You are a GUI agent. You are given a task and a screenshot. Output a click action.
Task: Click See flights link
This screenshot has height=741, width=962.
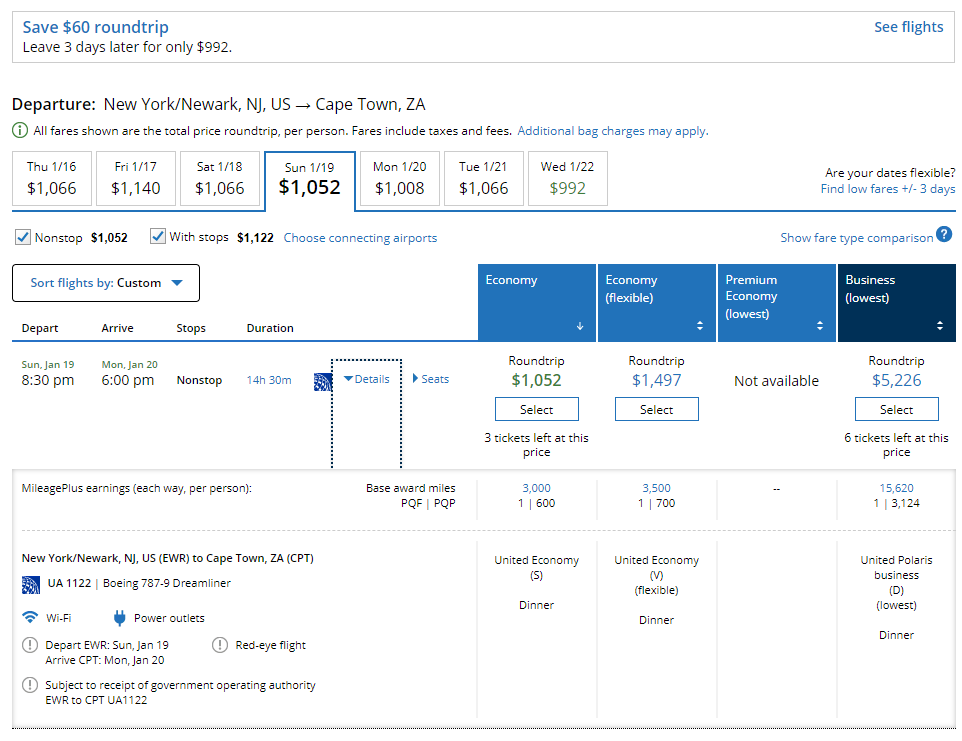[909, 27]
